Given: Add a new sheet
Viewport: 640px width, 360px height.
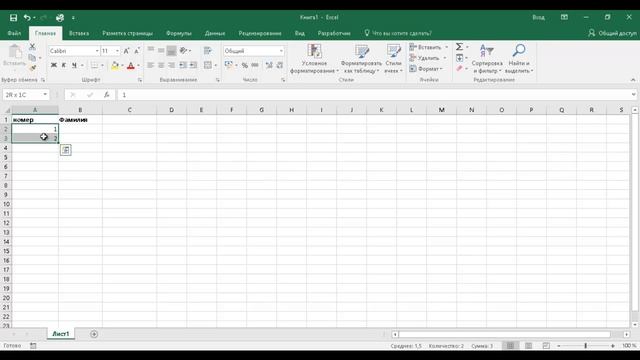Looking at the screenshot, I should click(94, 334).
